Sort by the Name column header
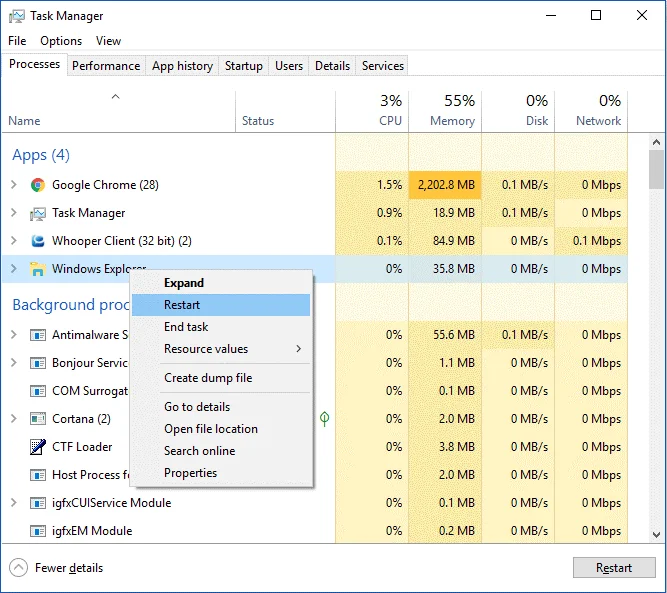Screen dimensions: 667x593 [x=118, y=111]
